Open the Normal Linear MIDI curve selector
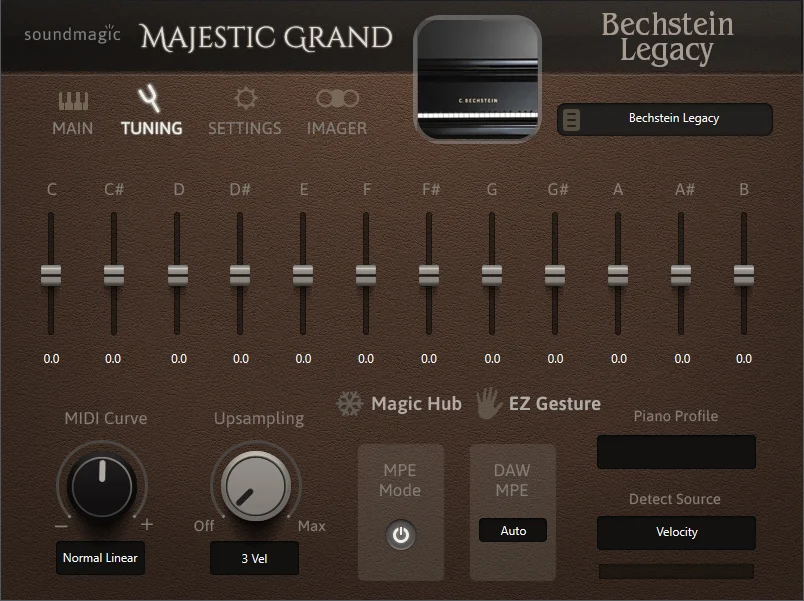 click(x=100, y=558)
